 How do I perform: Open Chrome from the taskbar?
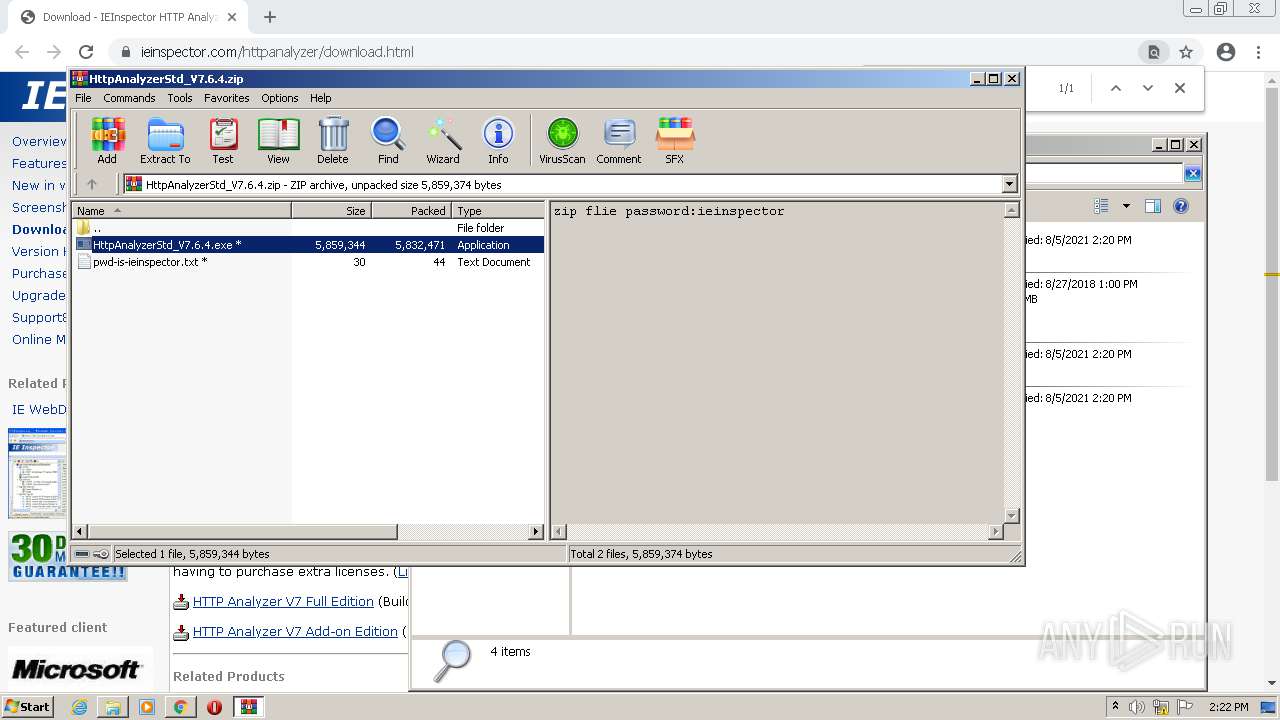[x=180, y=707]
